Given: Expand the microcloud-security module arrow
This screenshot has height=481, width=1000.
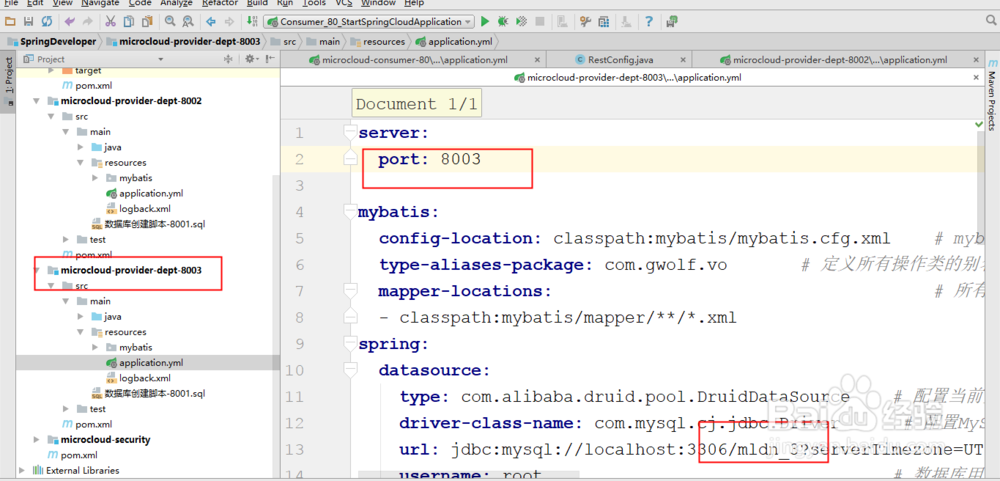Looking at the screenshot, I should click(37, 440).
